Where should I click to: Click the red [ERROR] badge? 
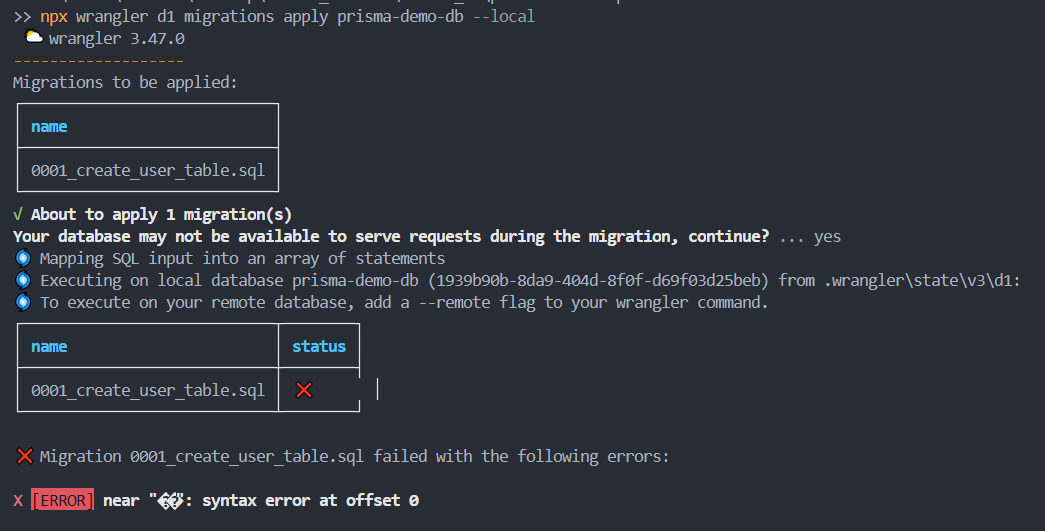coord(62,500)
